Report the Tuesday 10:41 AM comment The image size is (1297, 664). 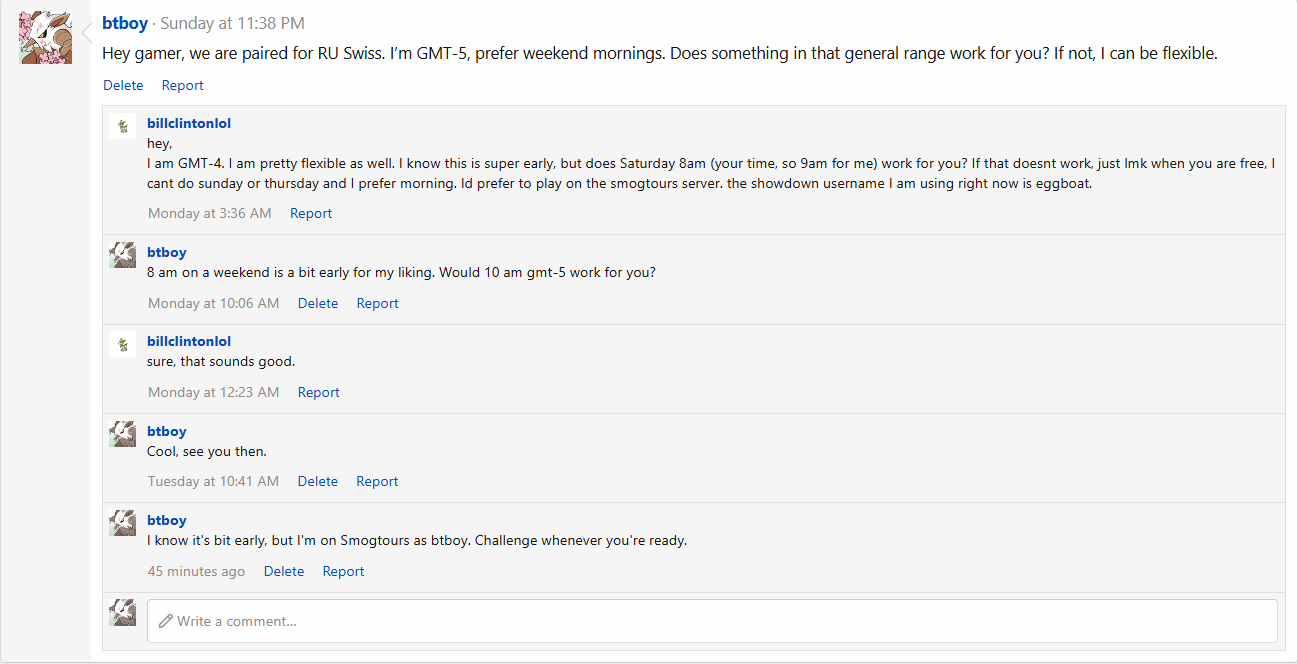(377, 481)
